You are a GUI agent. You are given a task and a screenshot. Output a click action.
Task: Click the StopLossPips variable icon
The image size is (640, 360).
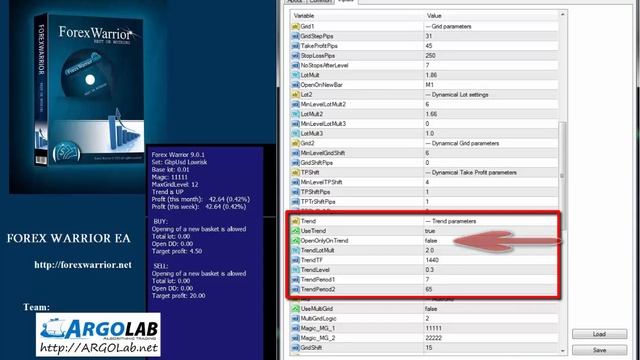[295, 56]
